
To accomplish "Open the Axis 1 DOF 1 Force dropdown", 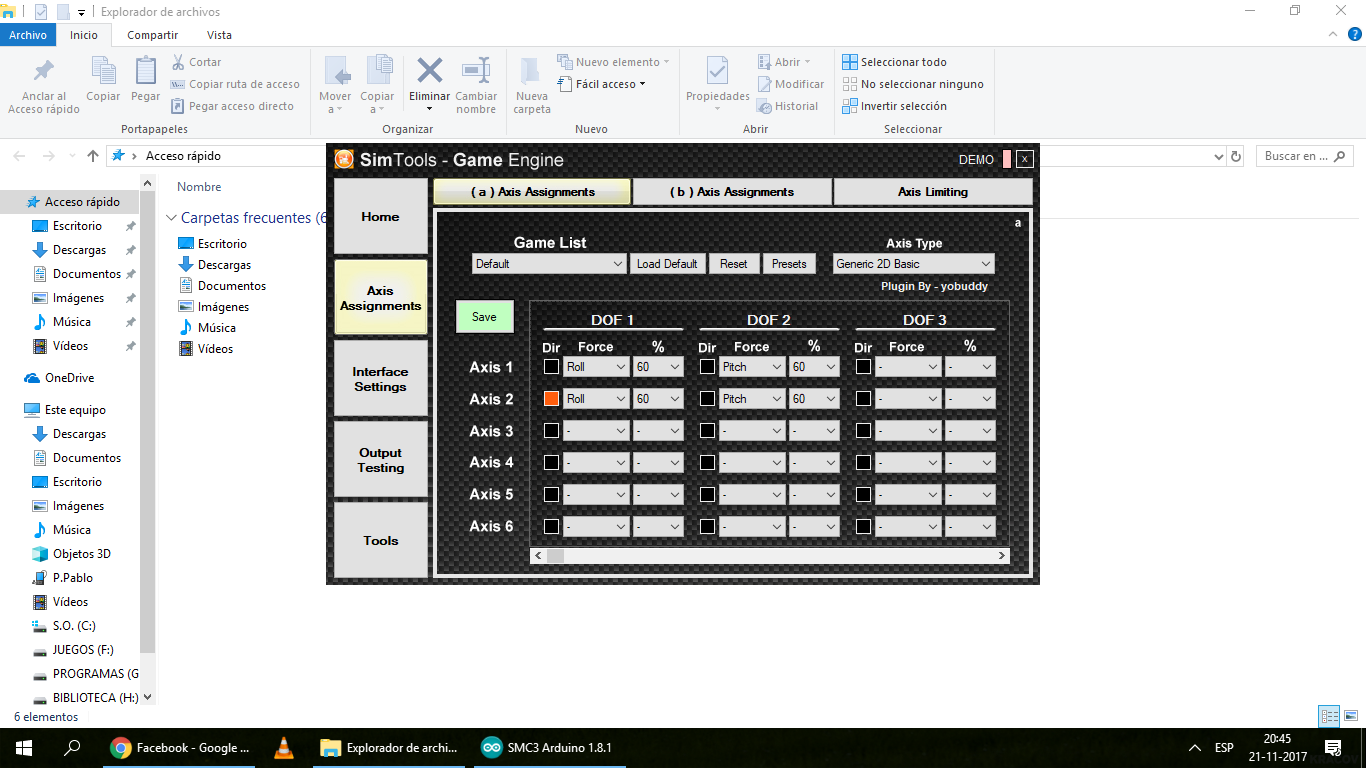I will (x=596, y=367).
